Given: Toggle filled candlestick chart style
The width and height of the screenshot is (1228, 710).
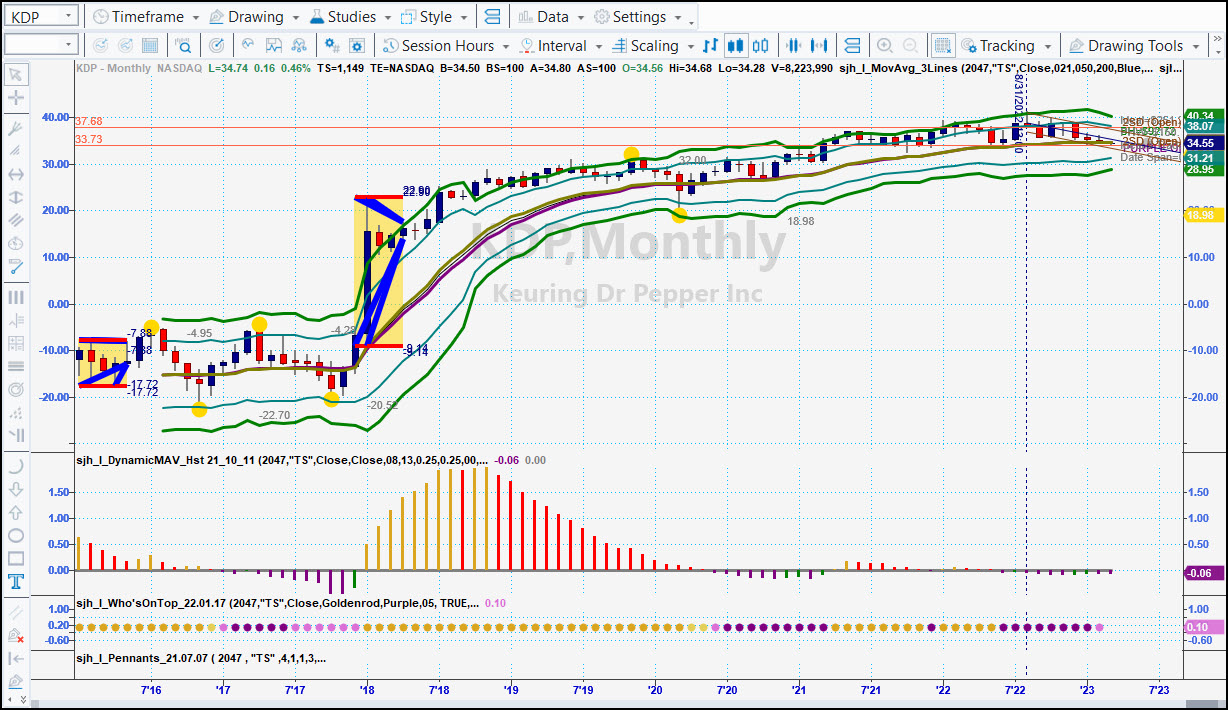Looking at the screenshot, I should pos(736,45).
